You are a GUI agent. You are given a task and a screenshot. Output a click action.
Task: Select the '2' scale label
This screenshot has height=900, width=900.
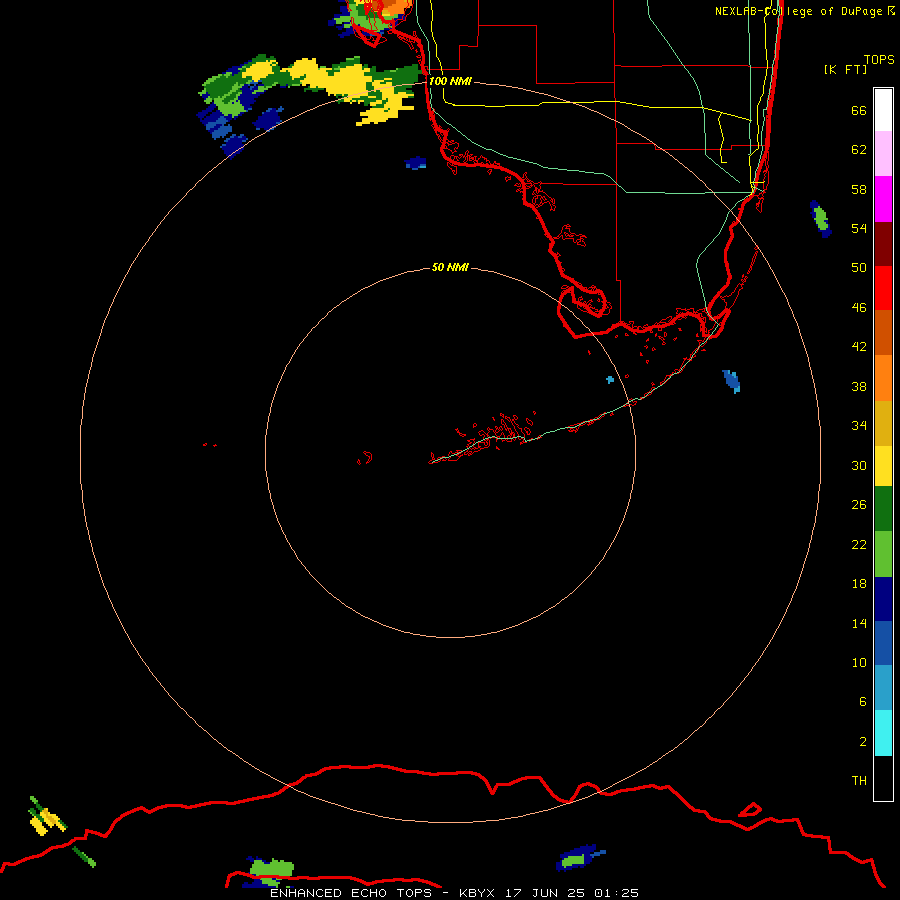point(863,742)
